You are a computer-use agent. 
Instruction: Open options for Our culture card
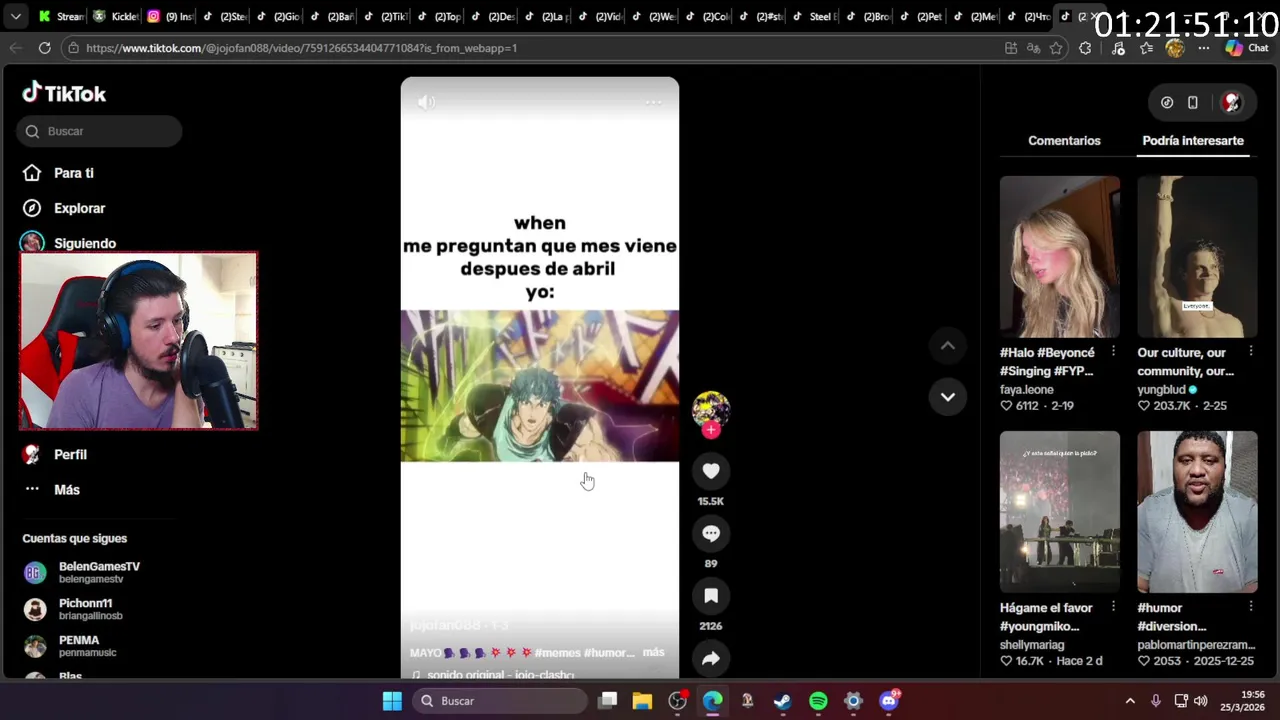click(x=1250, y=352)
